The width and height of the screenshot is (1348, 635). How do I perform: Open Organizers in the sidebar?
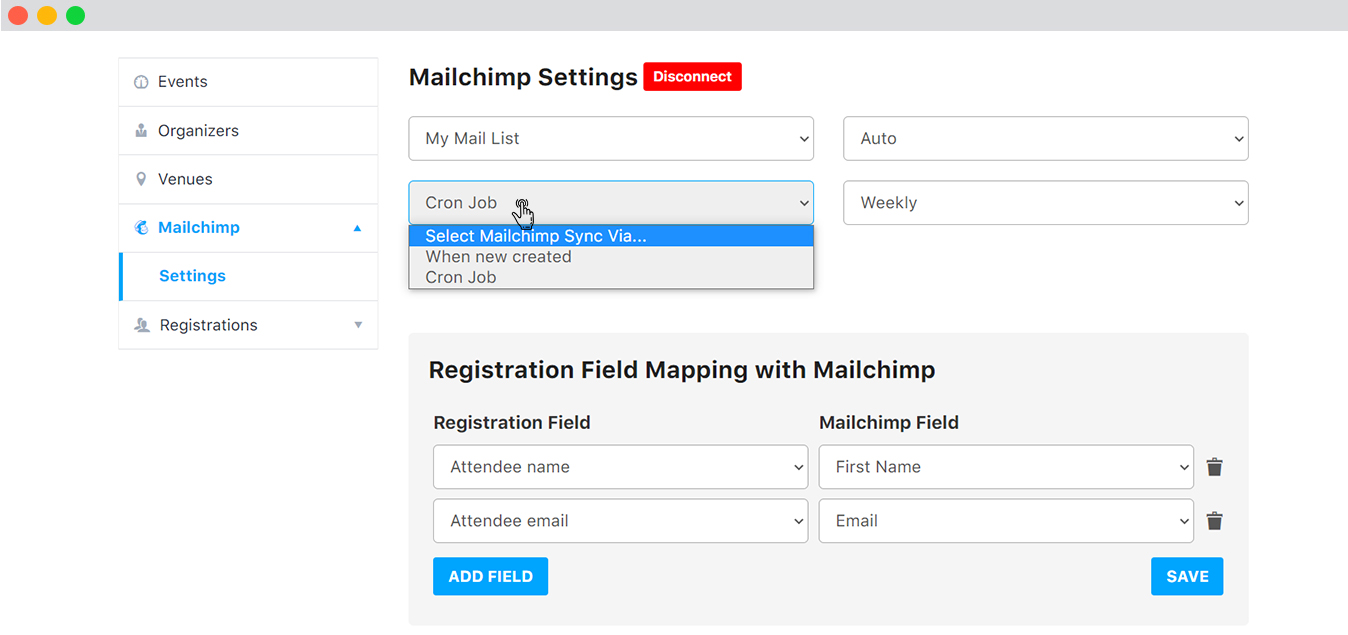(248, 131)
